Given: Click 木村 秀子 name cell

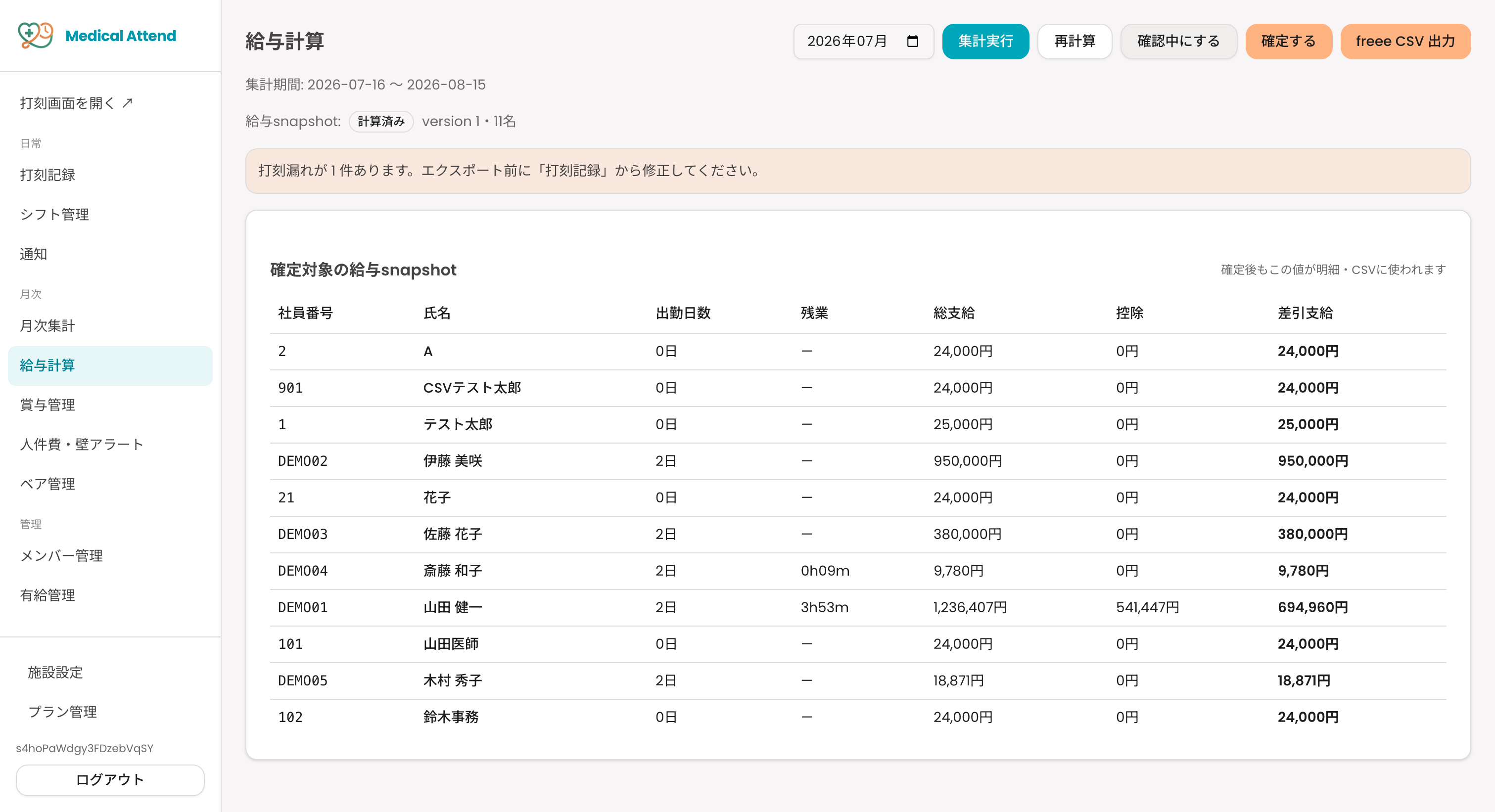Looking at the screenshot, I should coord(453,680).
